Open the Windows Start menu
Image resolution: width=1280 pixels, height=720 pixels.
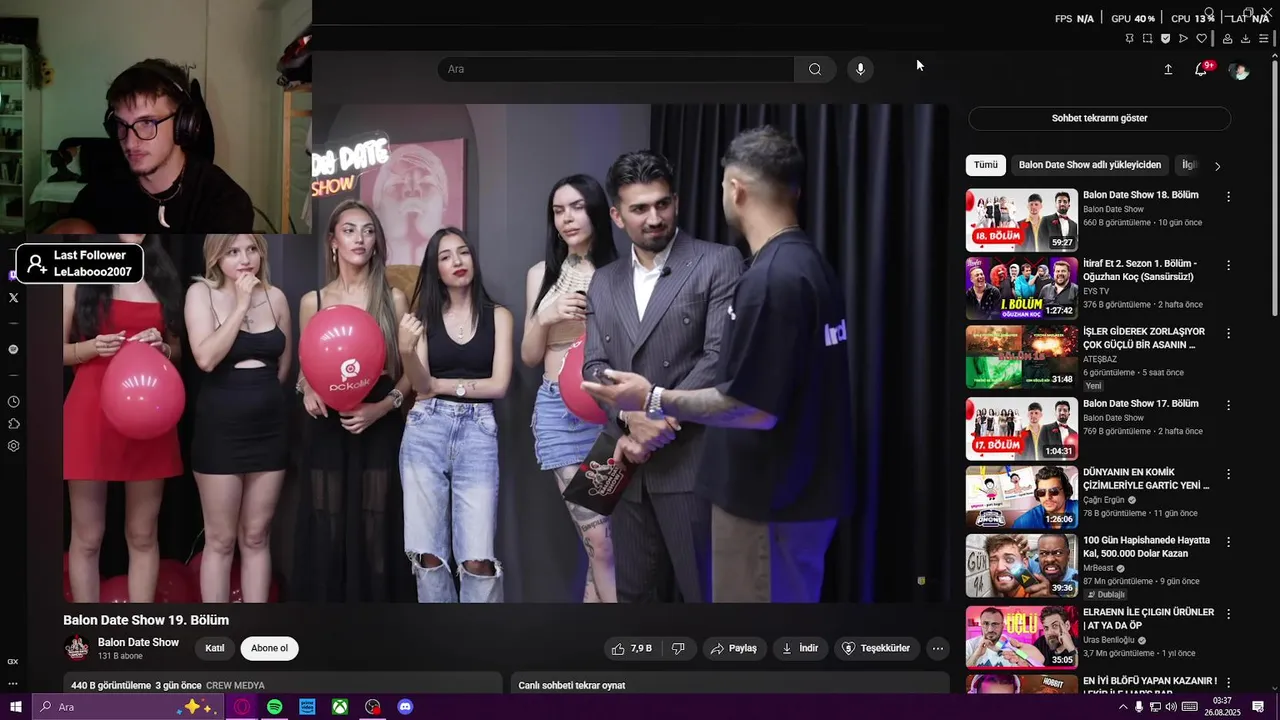coord(16,707)
